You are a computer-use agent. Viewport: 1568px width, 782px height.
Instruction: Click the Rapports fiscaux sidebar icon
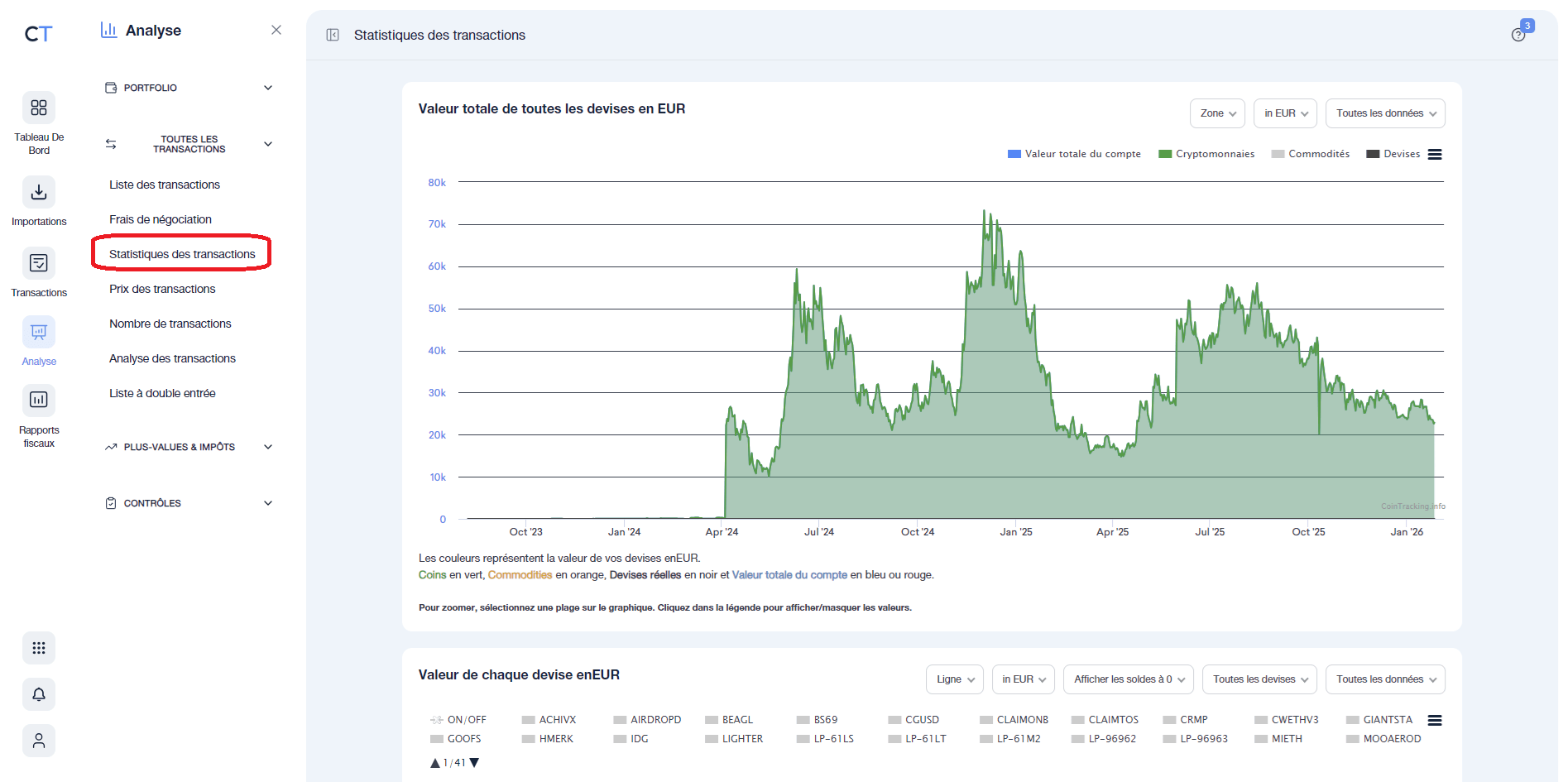click(38, 400)
